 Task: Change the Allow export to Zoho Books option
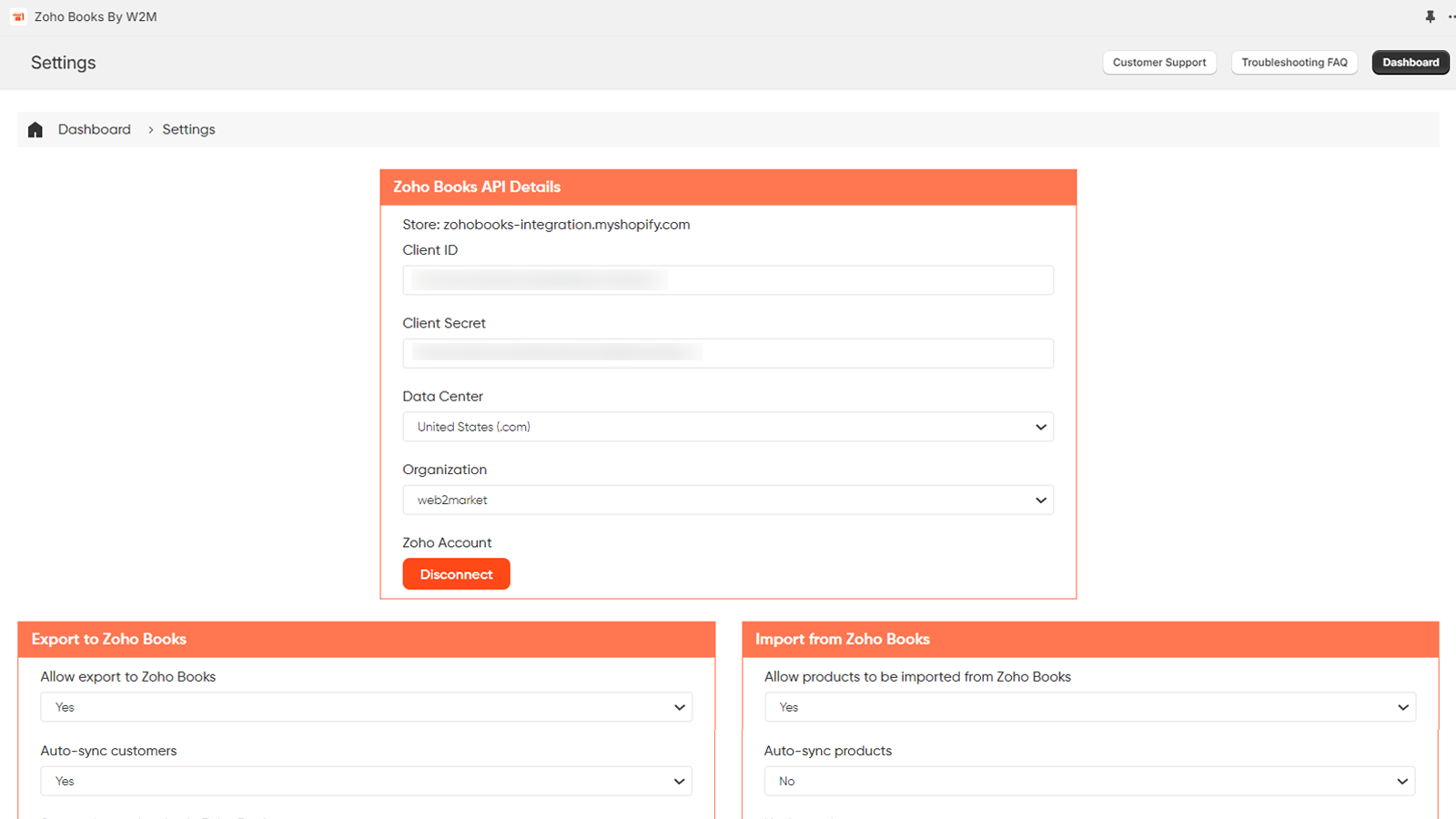[x=366, y=707]
